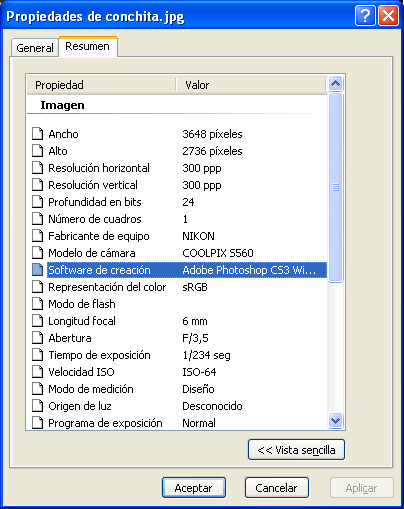Click the page icon beside Profundidad en bits
This screenshot has width=404, height=509.
coord(38,202)
